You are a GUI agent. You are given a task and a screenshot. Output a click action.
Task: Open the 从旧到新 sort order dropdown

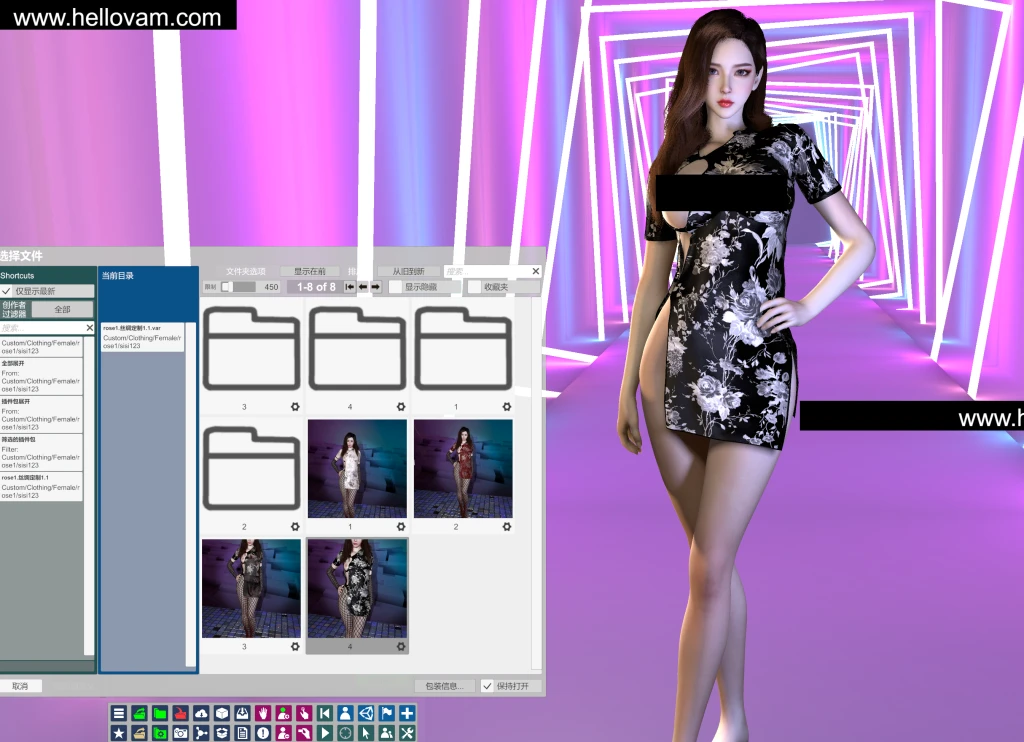408,271
